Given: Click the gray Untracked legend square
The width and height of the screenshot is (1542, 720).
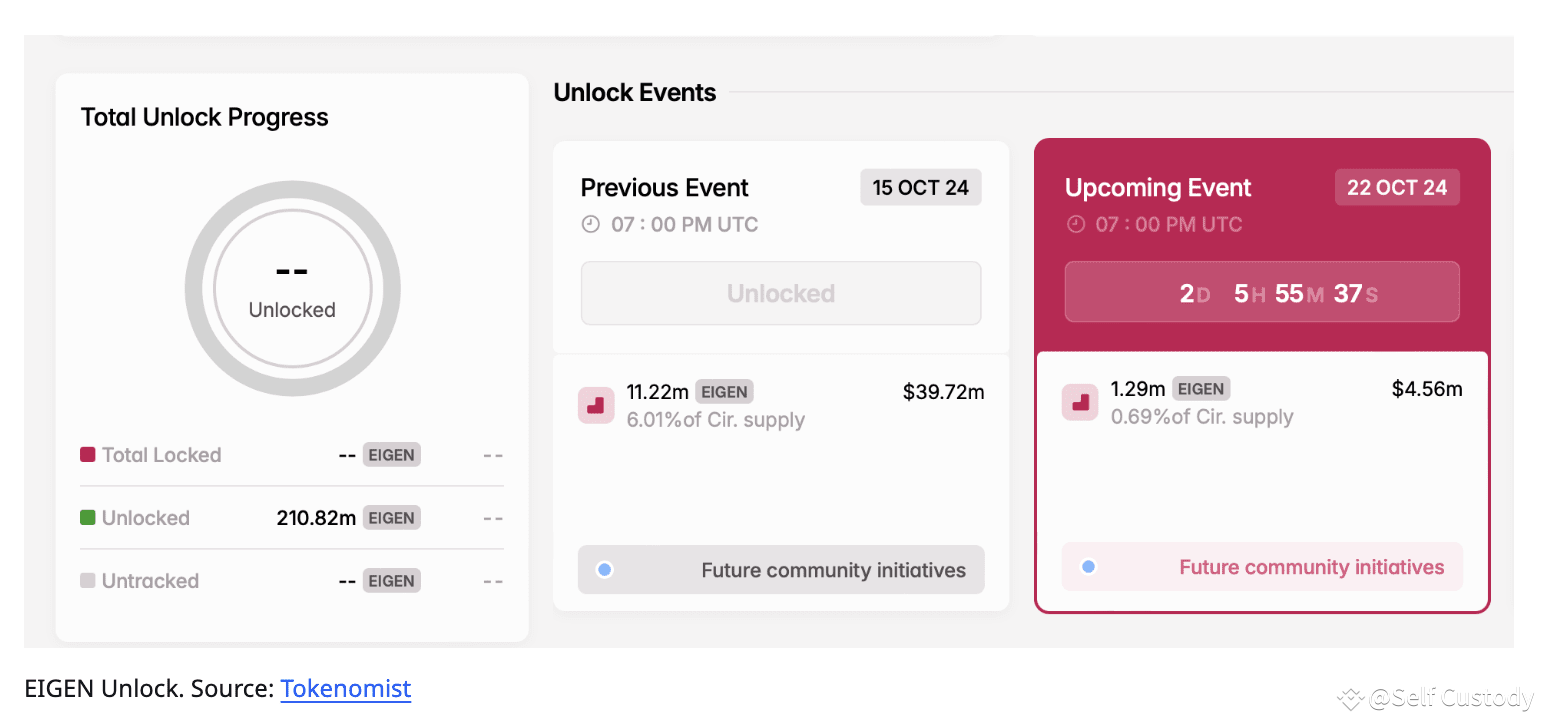Looking at the screenshot, I should (x=87, y=580).
